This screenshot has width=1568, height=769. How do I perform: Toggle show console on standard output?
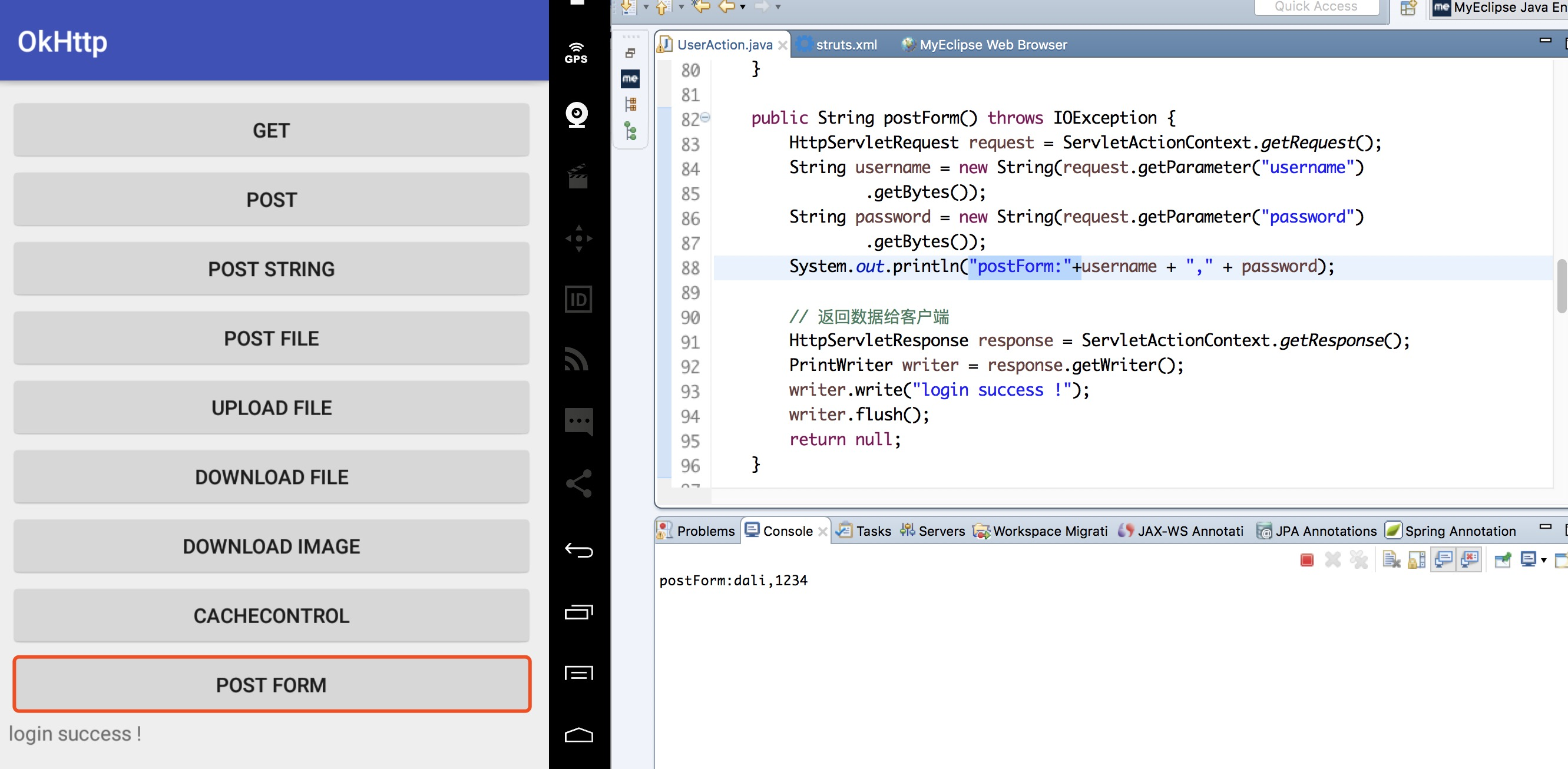point(1443,560)
